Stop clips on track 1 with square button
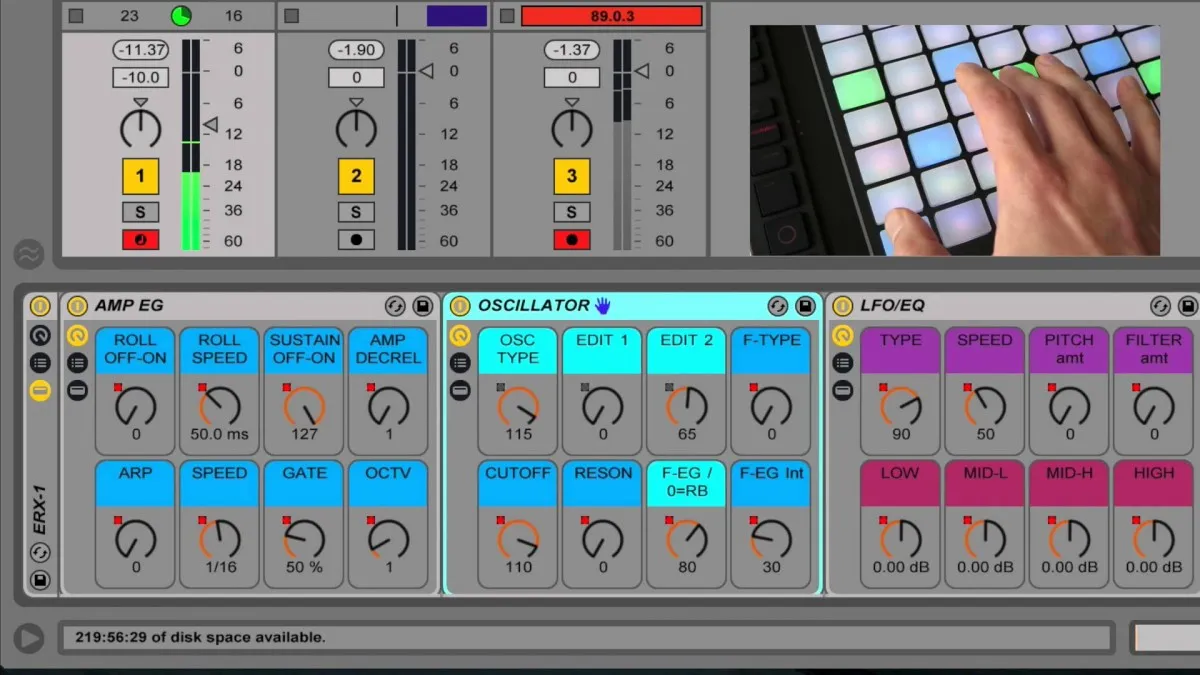1200x675 pixels. (76, 16)
